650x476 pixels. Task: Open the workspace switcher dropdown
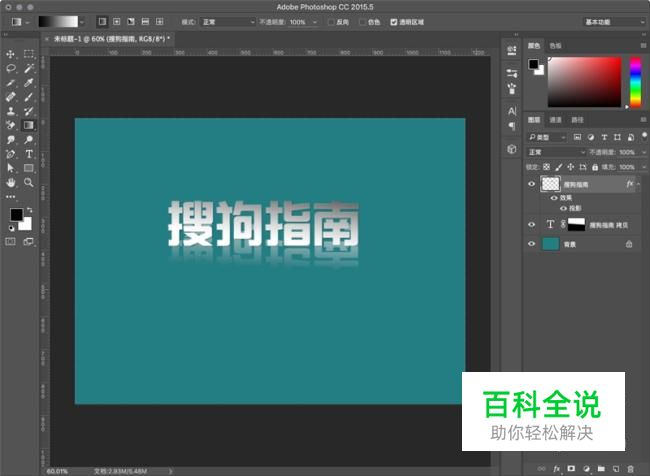tap(614, 22)
